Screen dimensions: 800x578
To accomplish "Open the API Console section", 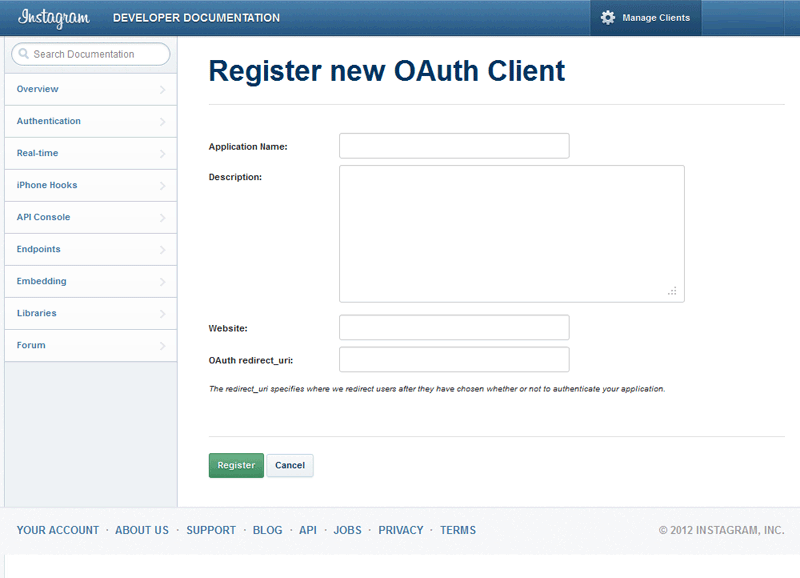I will pos(44,217).
